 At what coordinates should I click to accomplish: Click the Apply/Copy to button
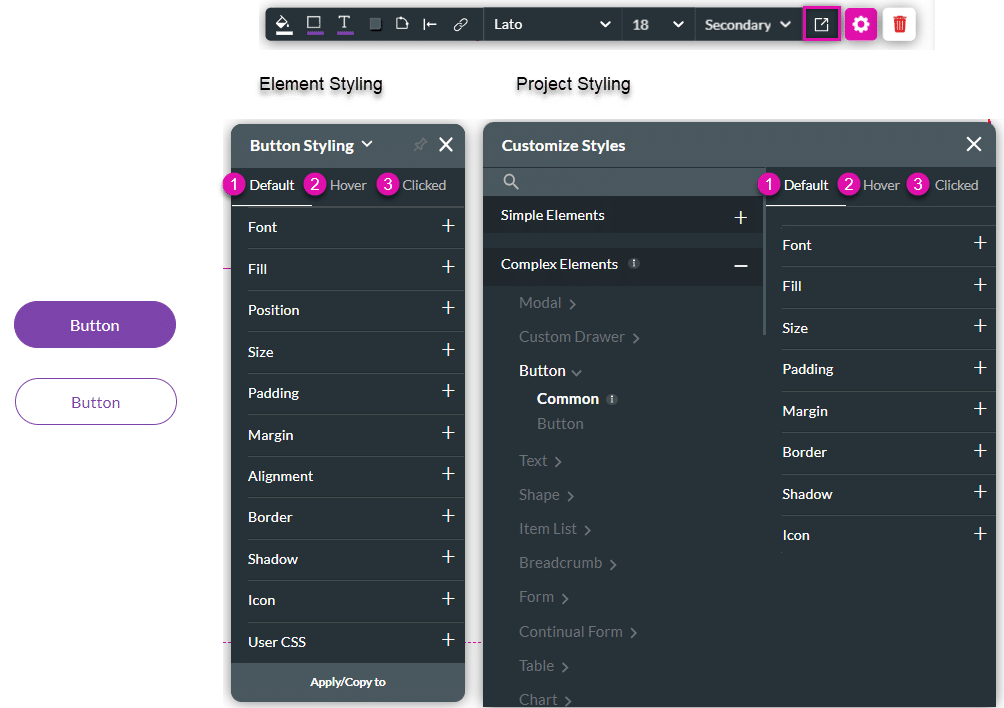pos(348,682)
